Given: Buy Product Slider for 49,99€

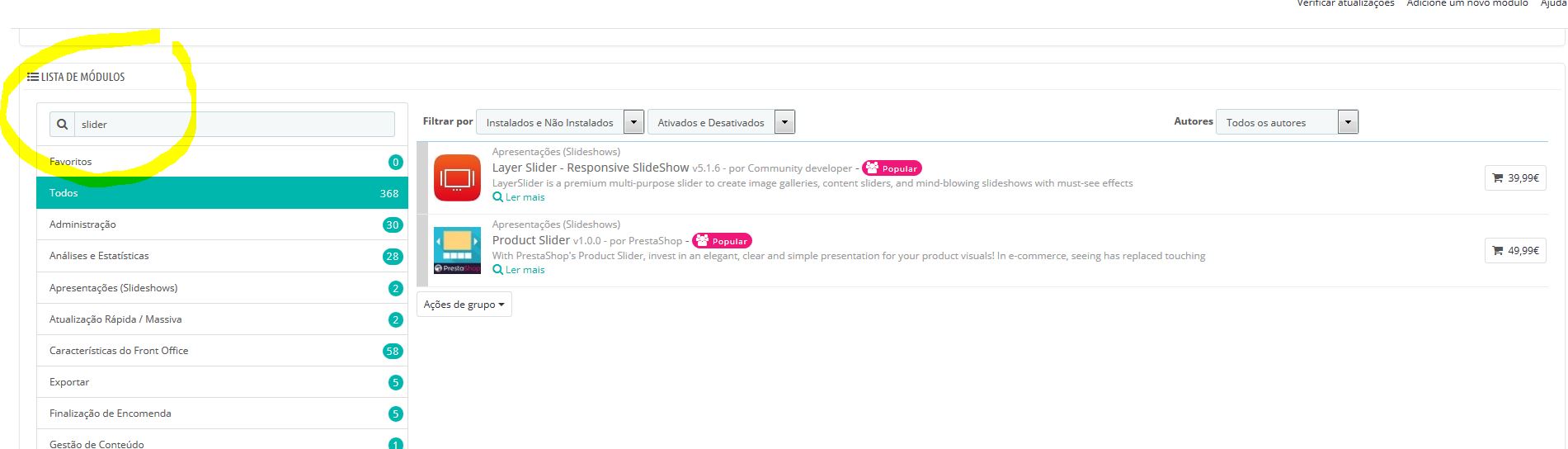Looking at the screenshot, I should [1515, 250].
